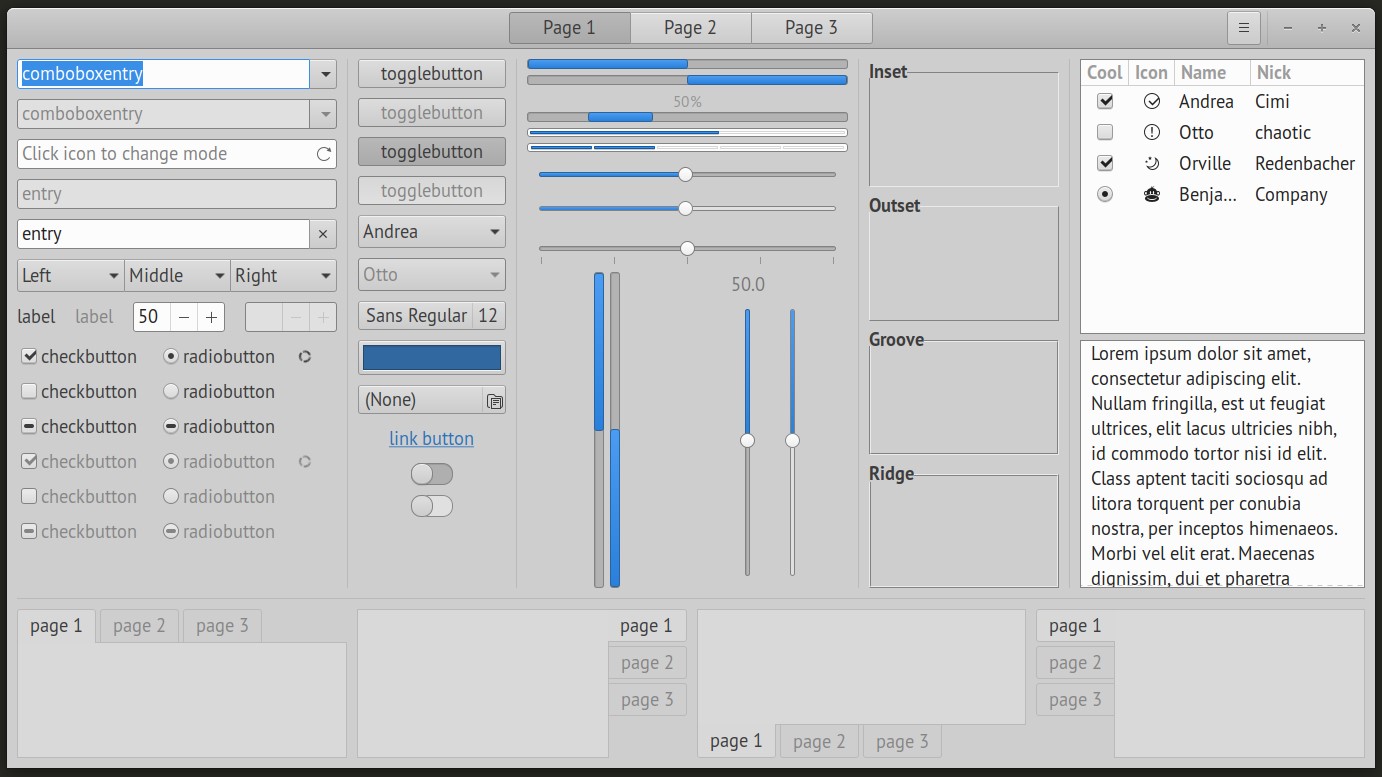
Task: Click the smiley icon in Orville's row
Action: (1151, 163)
